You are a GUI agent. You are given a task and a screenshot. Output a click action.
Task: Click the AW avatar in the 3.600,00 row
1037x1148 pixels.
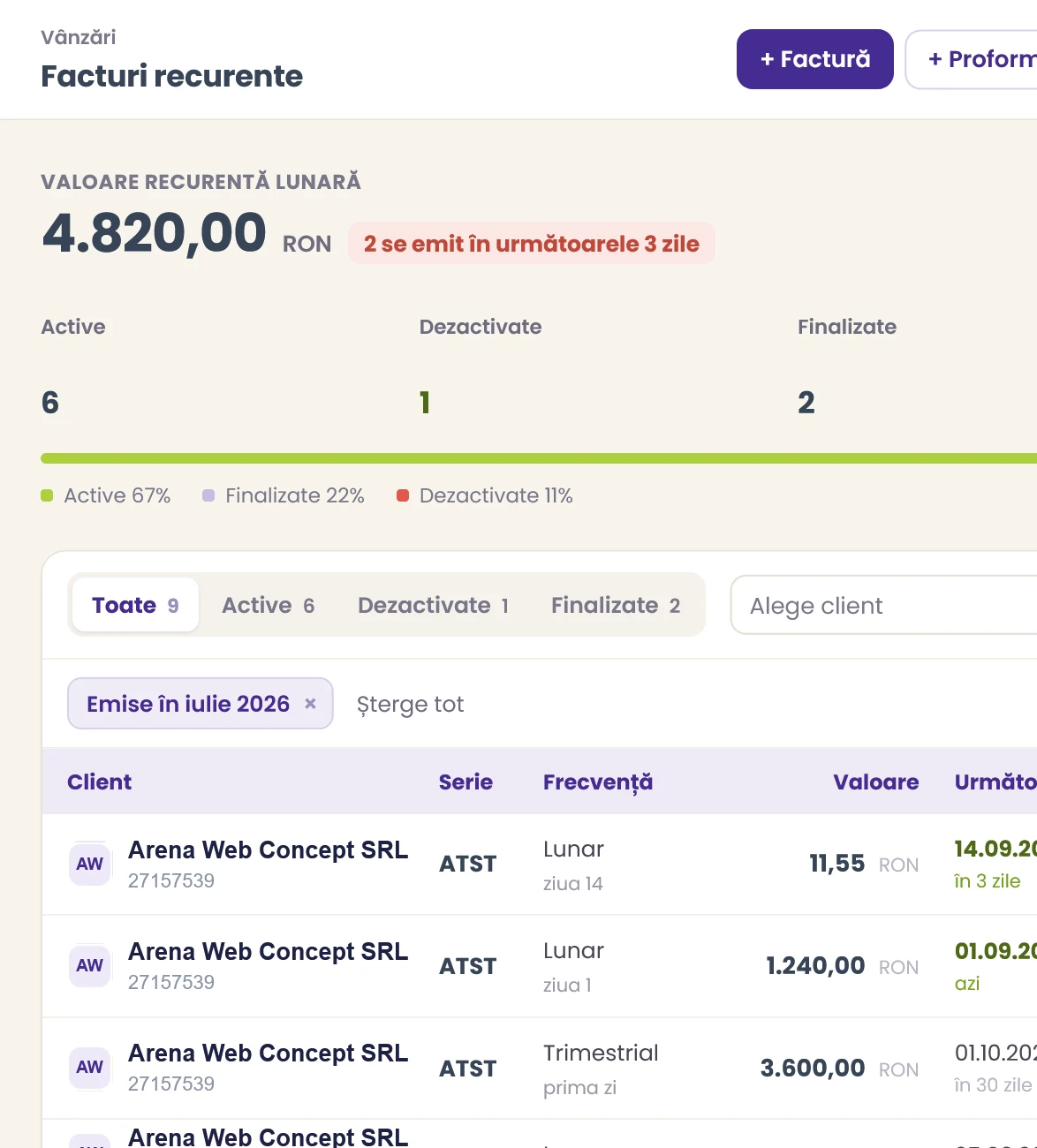pos(89,1067)
